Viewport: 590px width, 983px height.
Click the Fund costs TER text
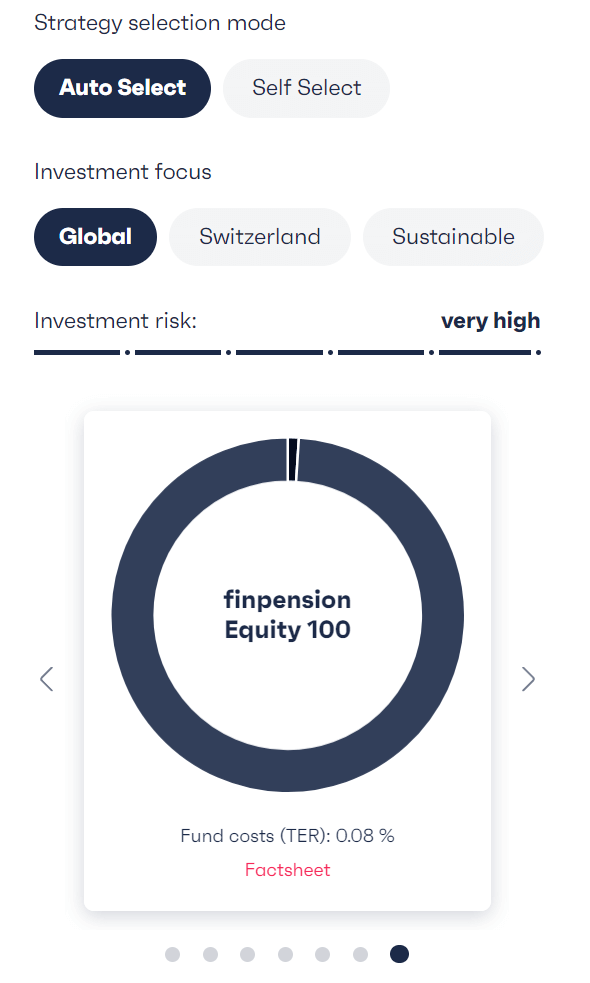point(287,835)
